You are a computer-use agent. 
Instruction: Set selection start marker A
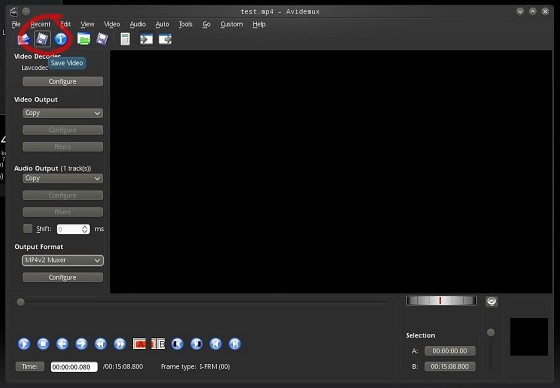pos(139,344)
